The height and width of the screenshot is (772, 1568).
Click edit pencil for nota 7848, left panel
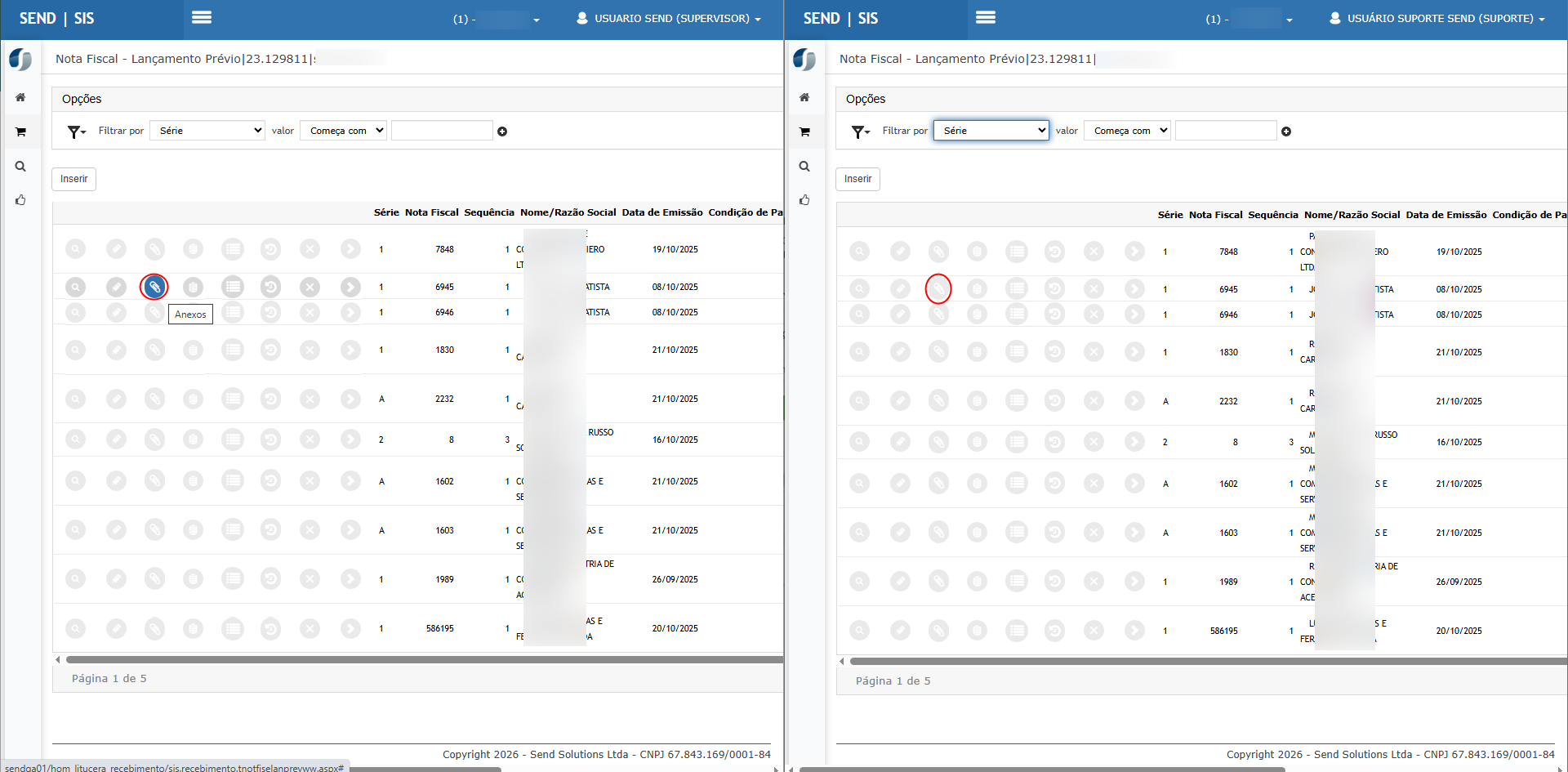tap(116, 249)
